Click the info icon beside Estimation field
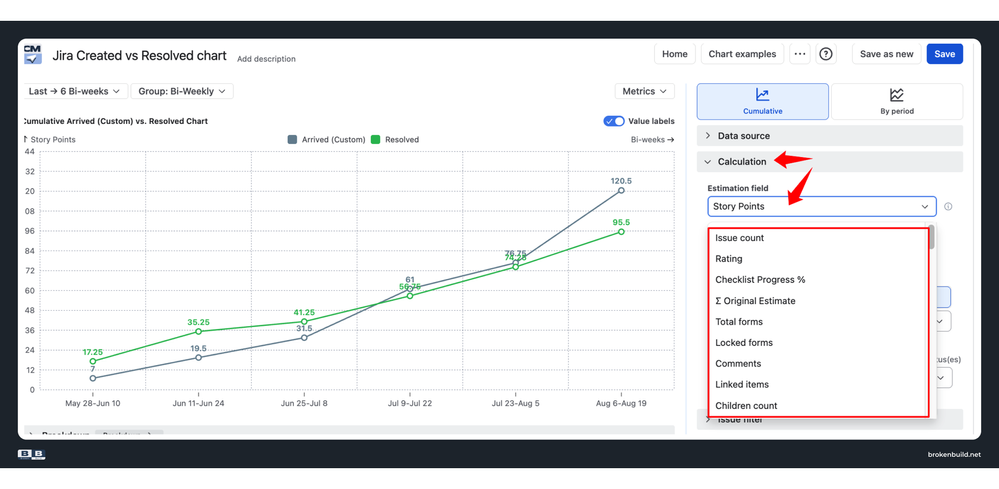Screen dimensions: 999x489 pos(948,206)
